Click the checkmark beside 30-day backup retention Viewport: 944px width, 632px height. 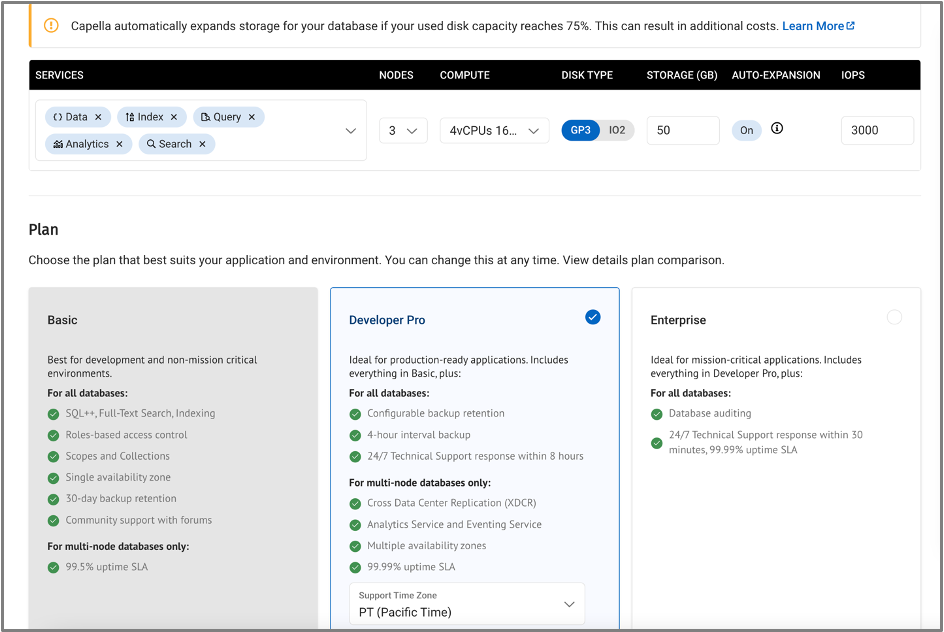coord(54,499)
